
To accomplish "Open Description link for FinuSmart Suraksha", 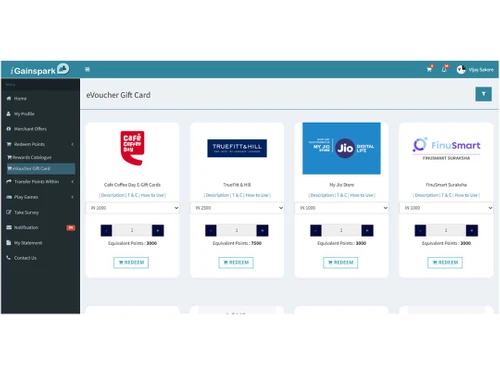I will click(x=427, y=195).
